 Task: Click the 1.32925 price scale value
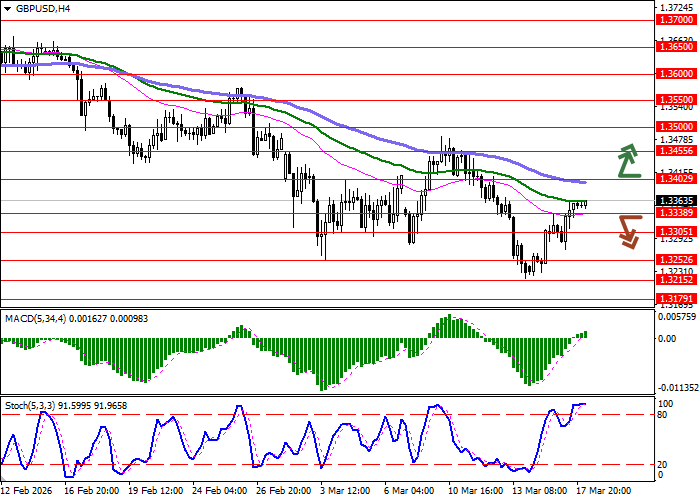[677, 239]
